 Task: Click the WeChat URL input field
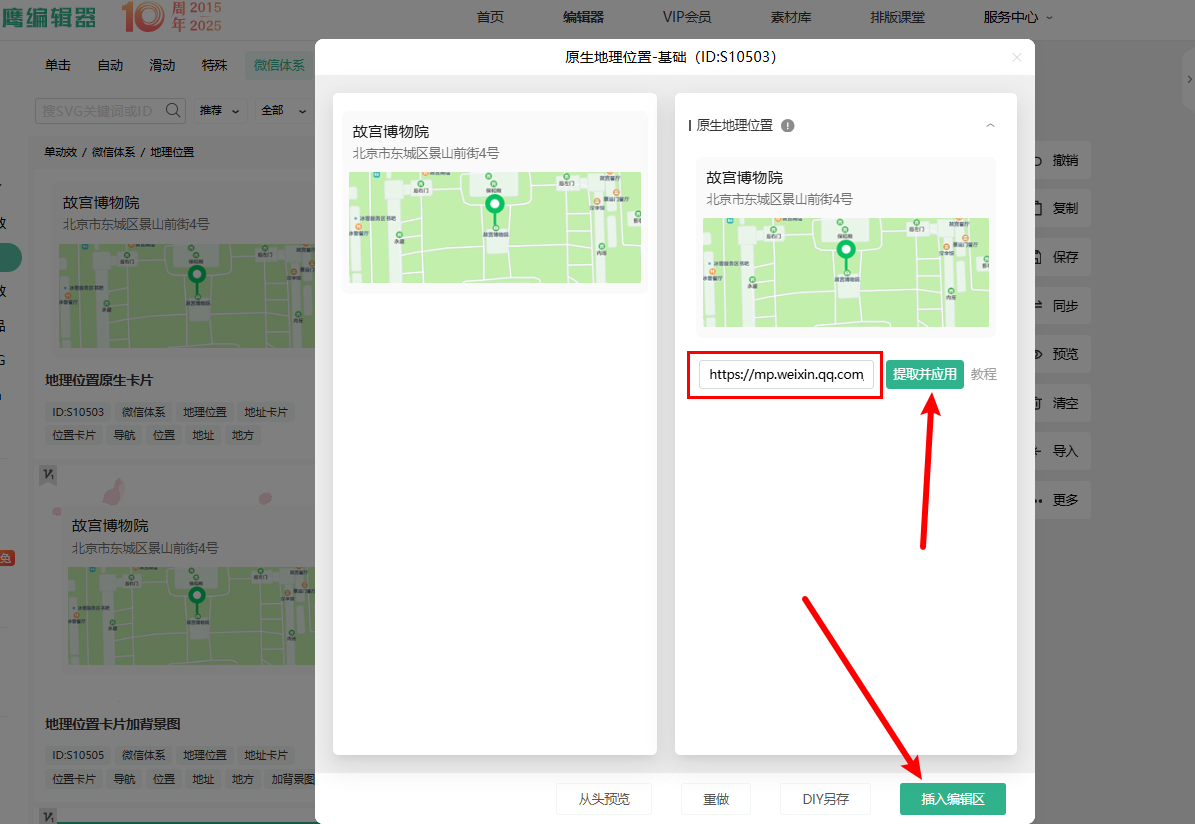pos(785,375)
